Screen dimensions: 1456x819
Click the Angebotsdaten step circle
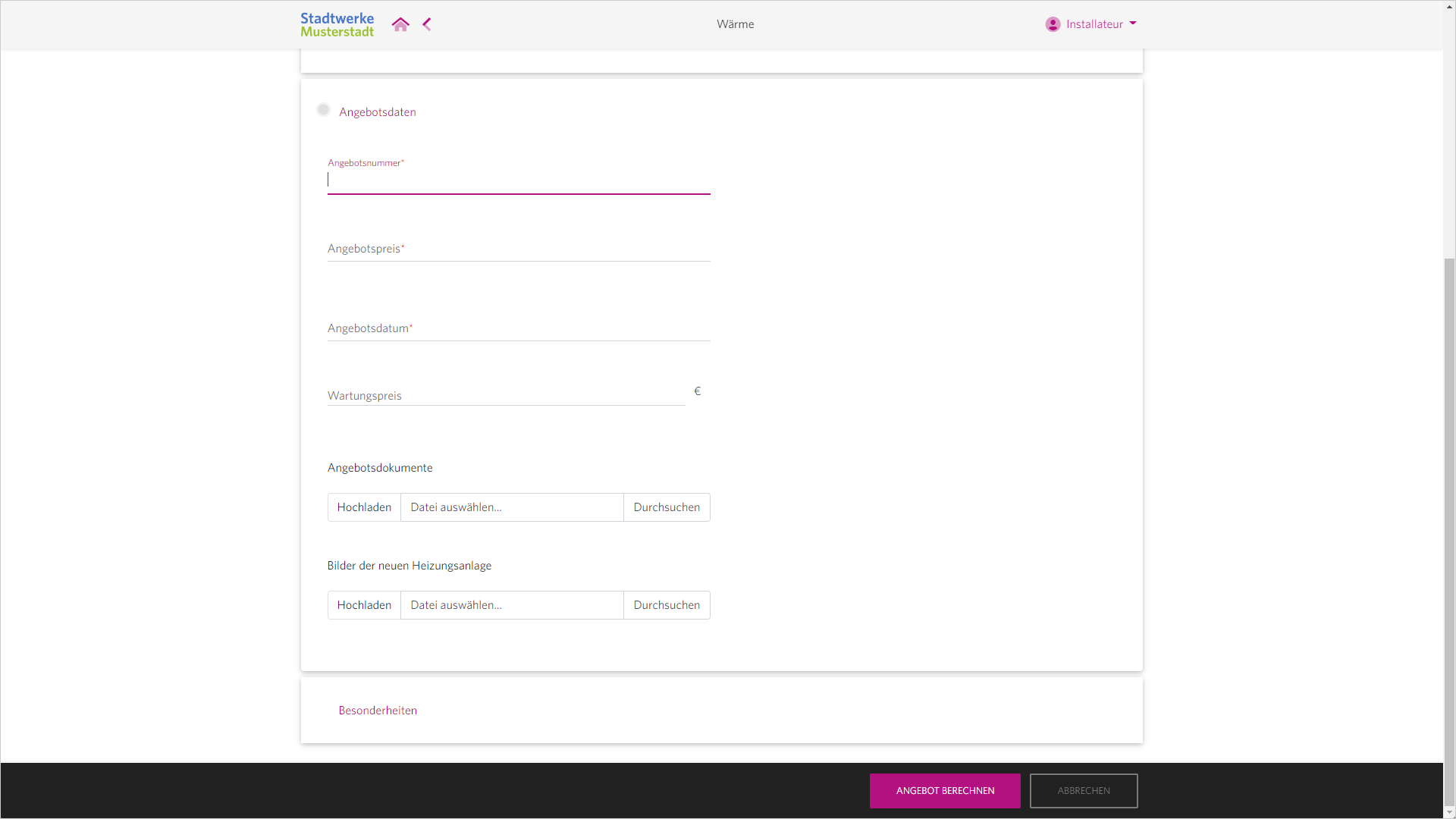(324, 110)
